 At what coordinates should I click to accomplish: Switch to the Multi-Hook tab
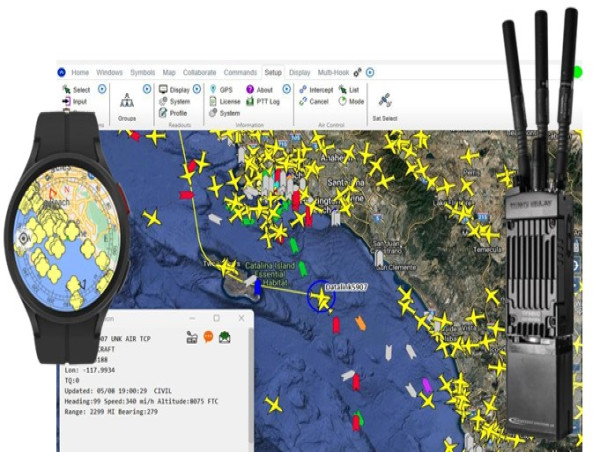click(x=333, y=72)
